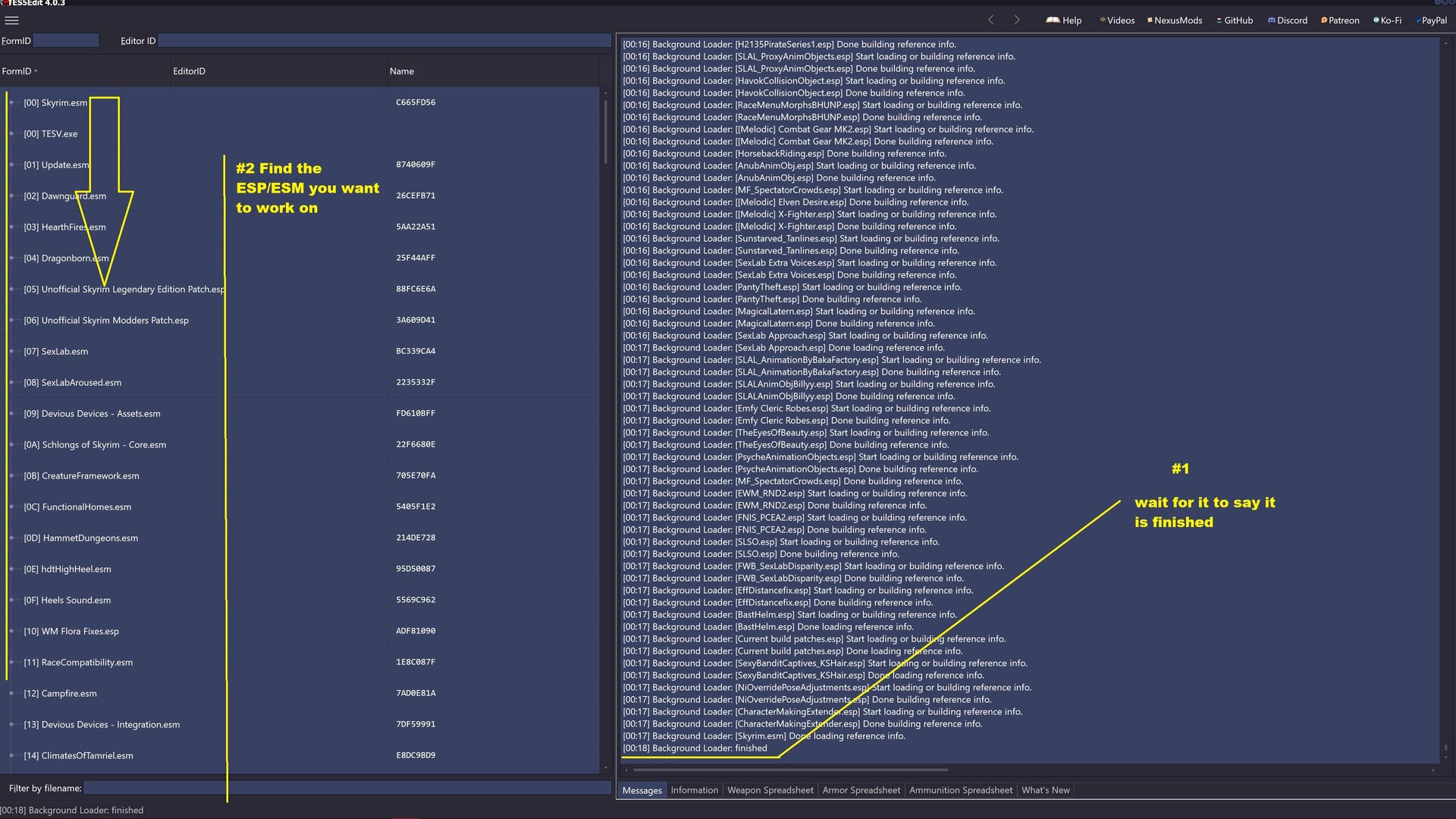The width and height of the screenshot is (1456, 819).
Task: Open the PayPal link
Action: pos(1431,20)
